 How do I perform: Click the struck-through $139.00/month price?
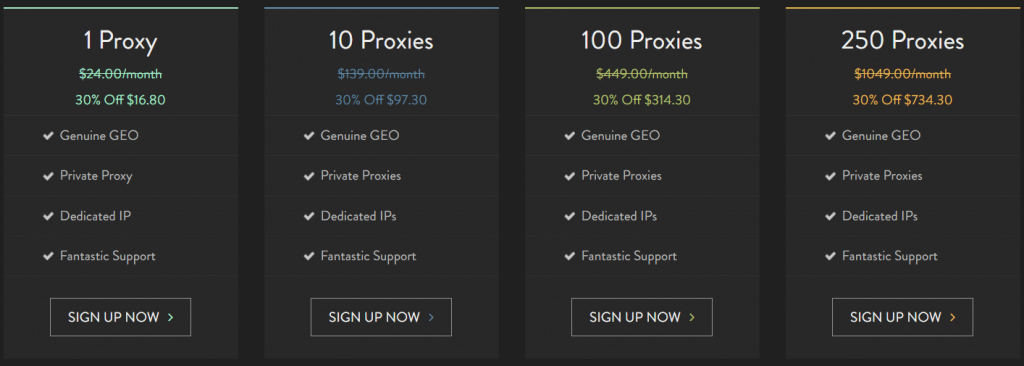click(x=381, y=75)
